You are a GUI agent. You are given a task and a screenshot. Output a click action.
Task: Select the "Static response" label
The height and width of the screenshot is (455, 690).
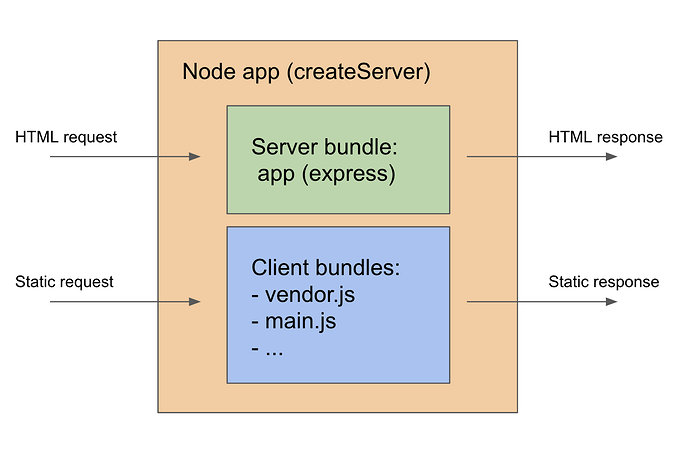(603, 282)
